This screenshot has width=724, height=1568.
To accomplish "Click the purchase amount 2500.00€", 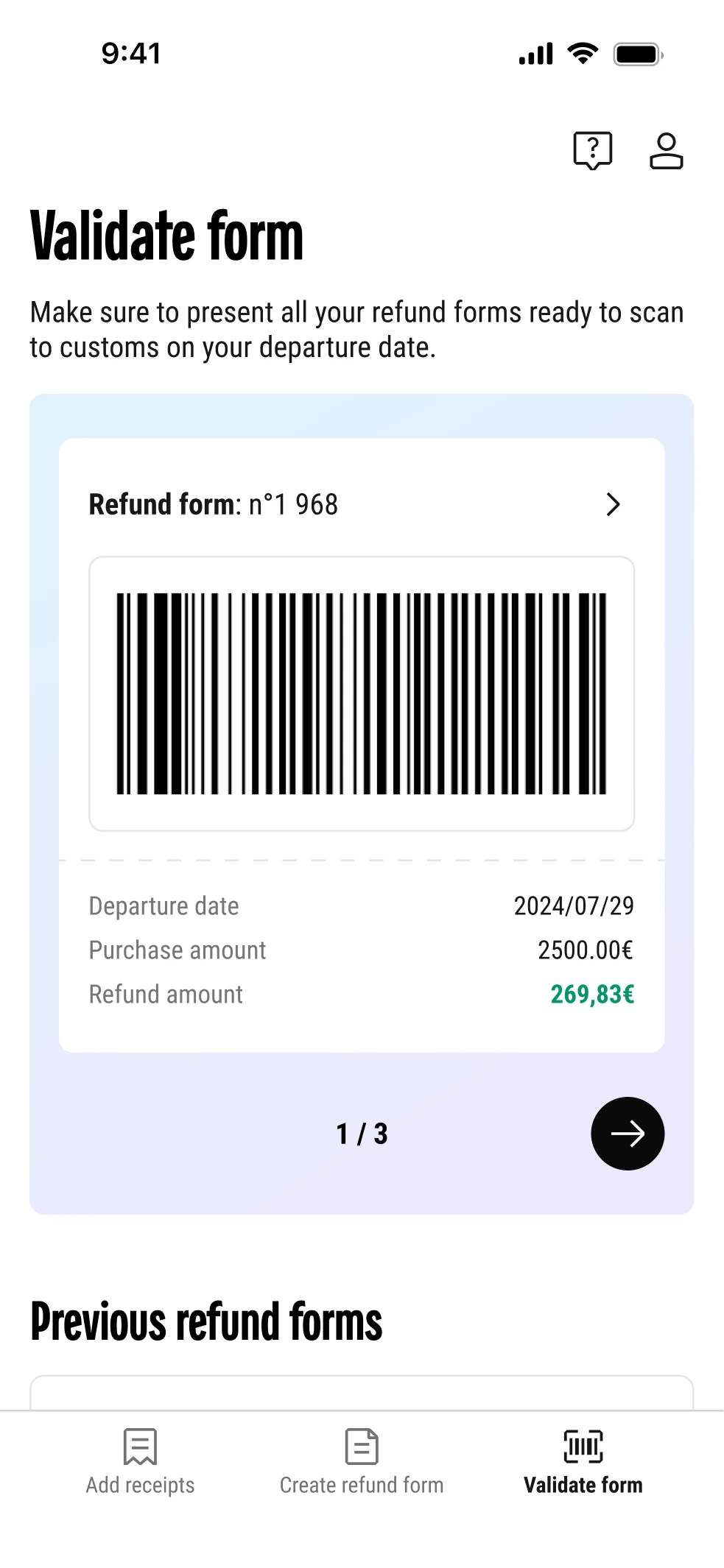I will tap(585, 950).
